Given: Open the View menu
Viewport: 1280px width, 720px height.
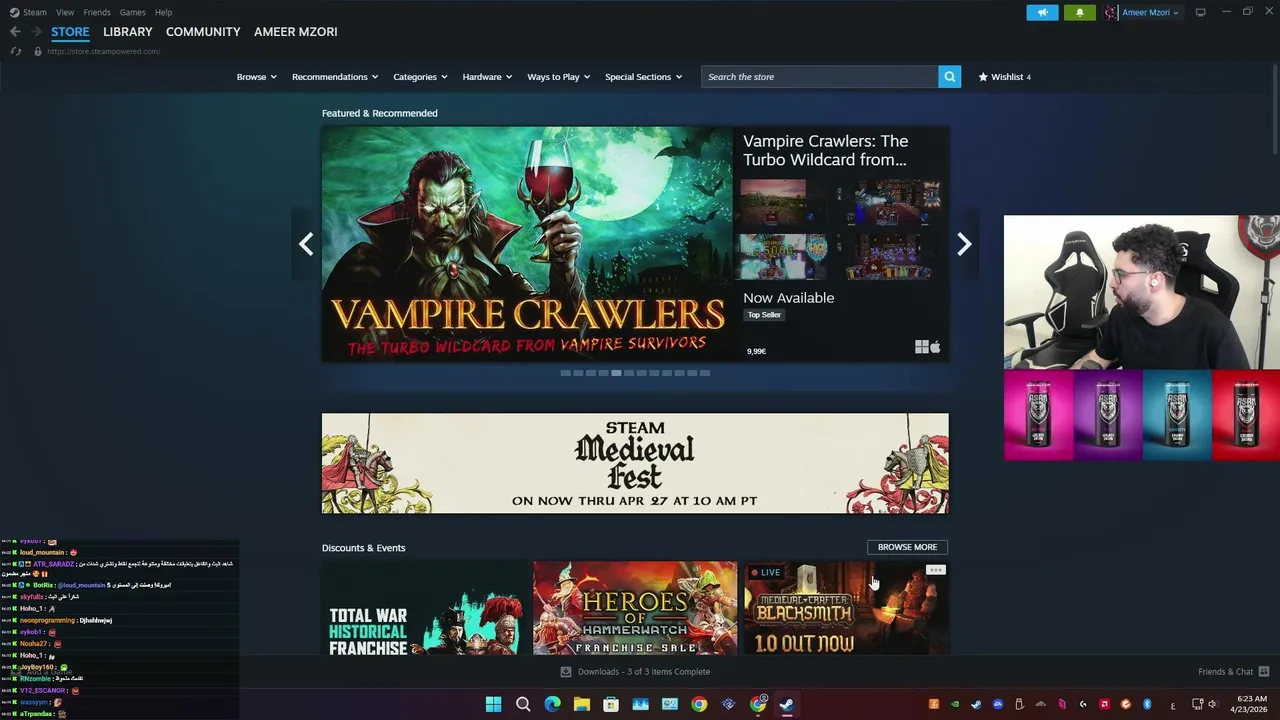Looking at the screenshot, I should 65,12.
